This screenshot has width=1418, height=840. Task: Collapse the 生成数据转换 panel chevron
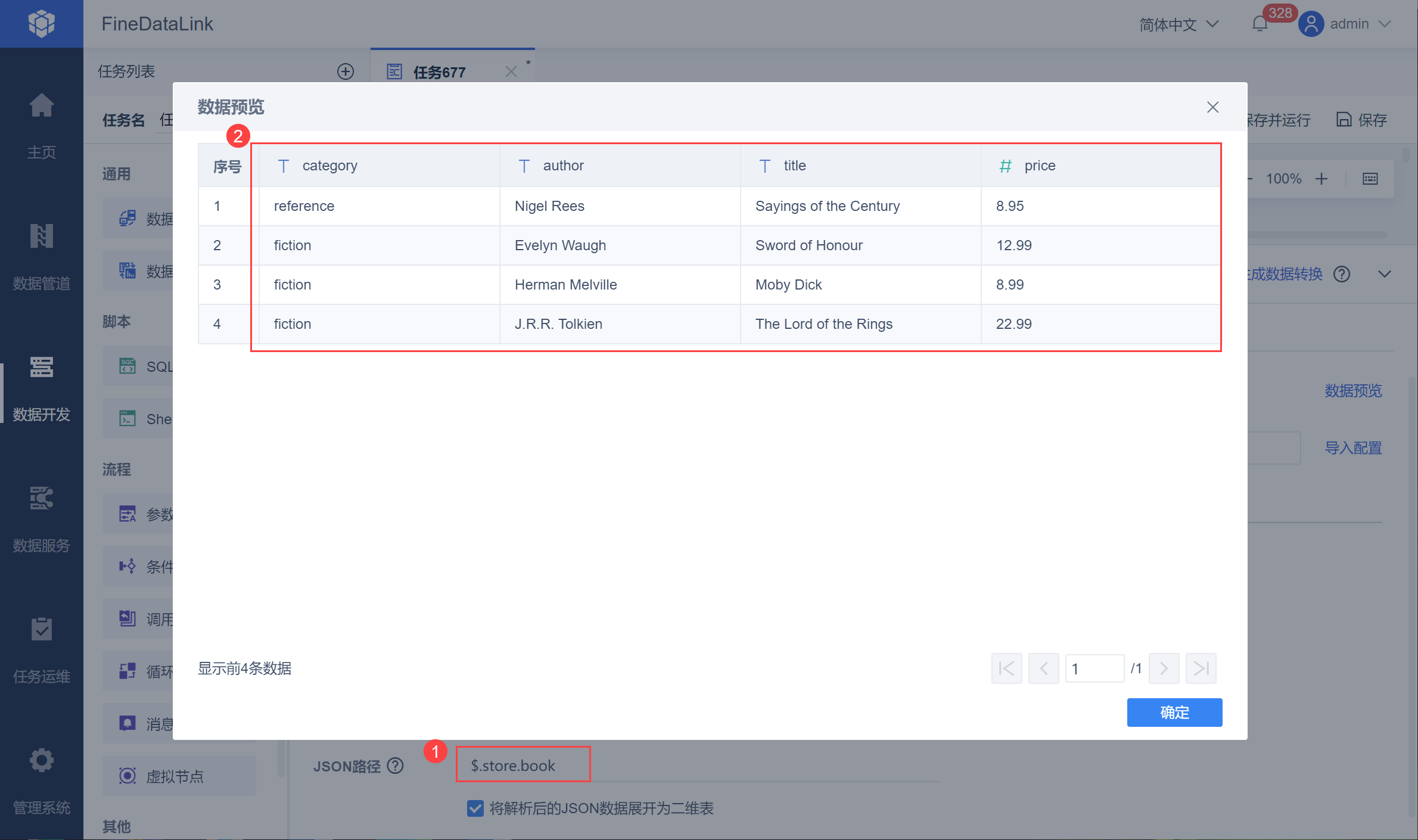(1385, 274)
